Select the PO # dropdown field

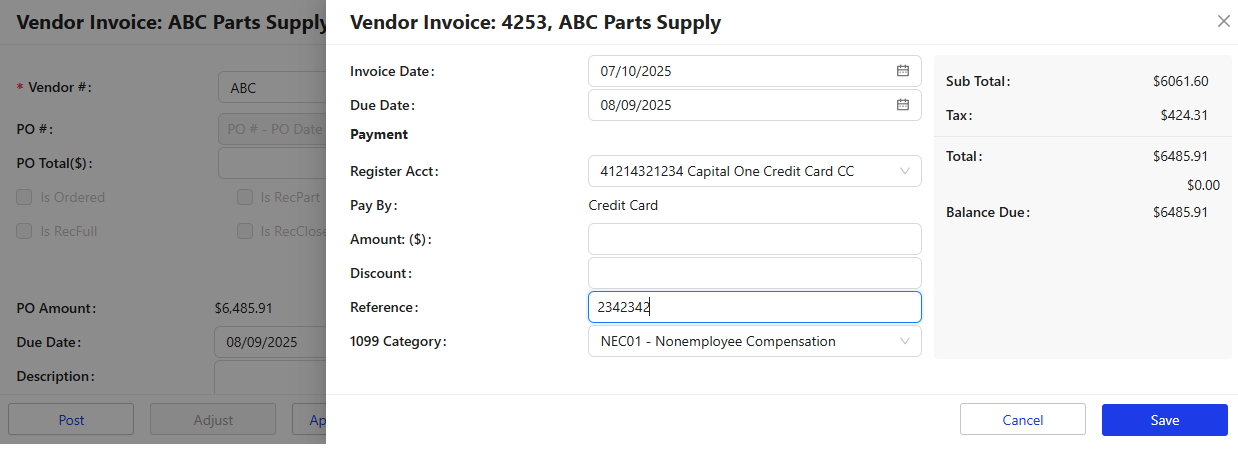coord(272,129)
